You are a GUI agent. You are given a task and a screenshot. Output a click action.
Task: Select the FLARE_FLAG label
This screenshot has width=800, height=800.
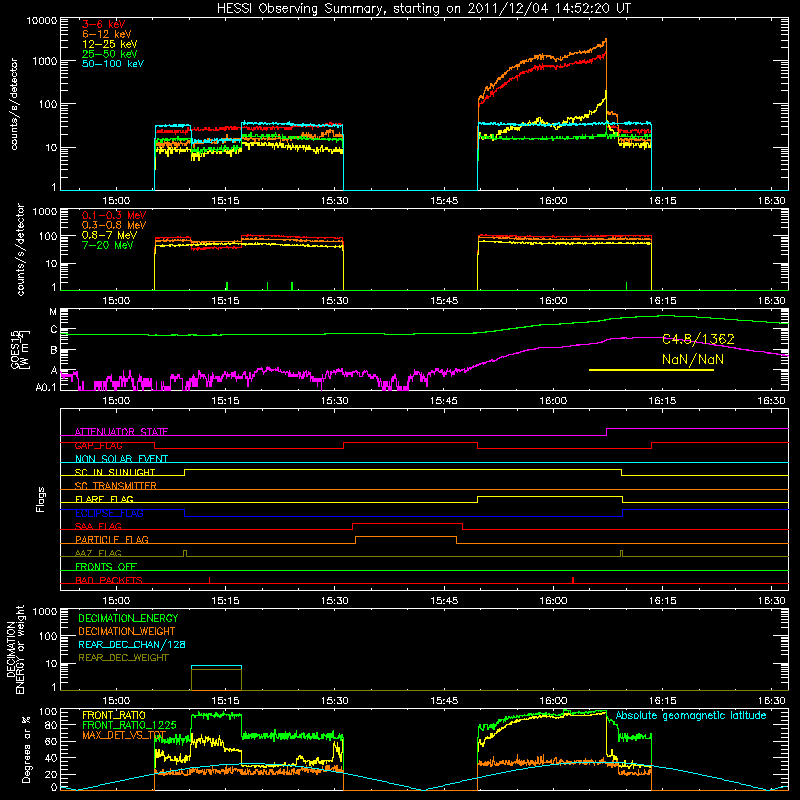104,499
